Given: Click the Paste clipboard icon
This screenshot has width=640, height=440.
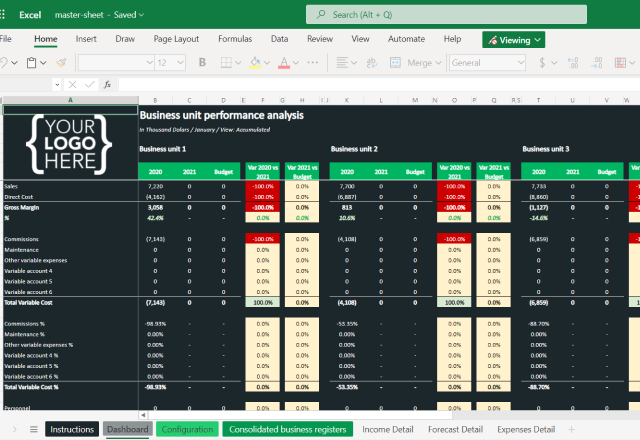Looking at the screenshot, I should (31, 62).
